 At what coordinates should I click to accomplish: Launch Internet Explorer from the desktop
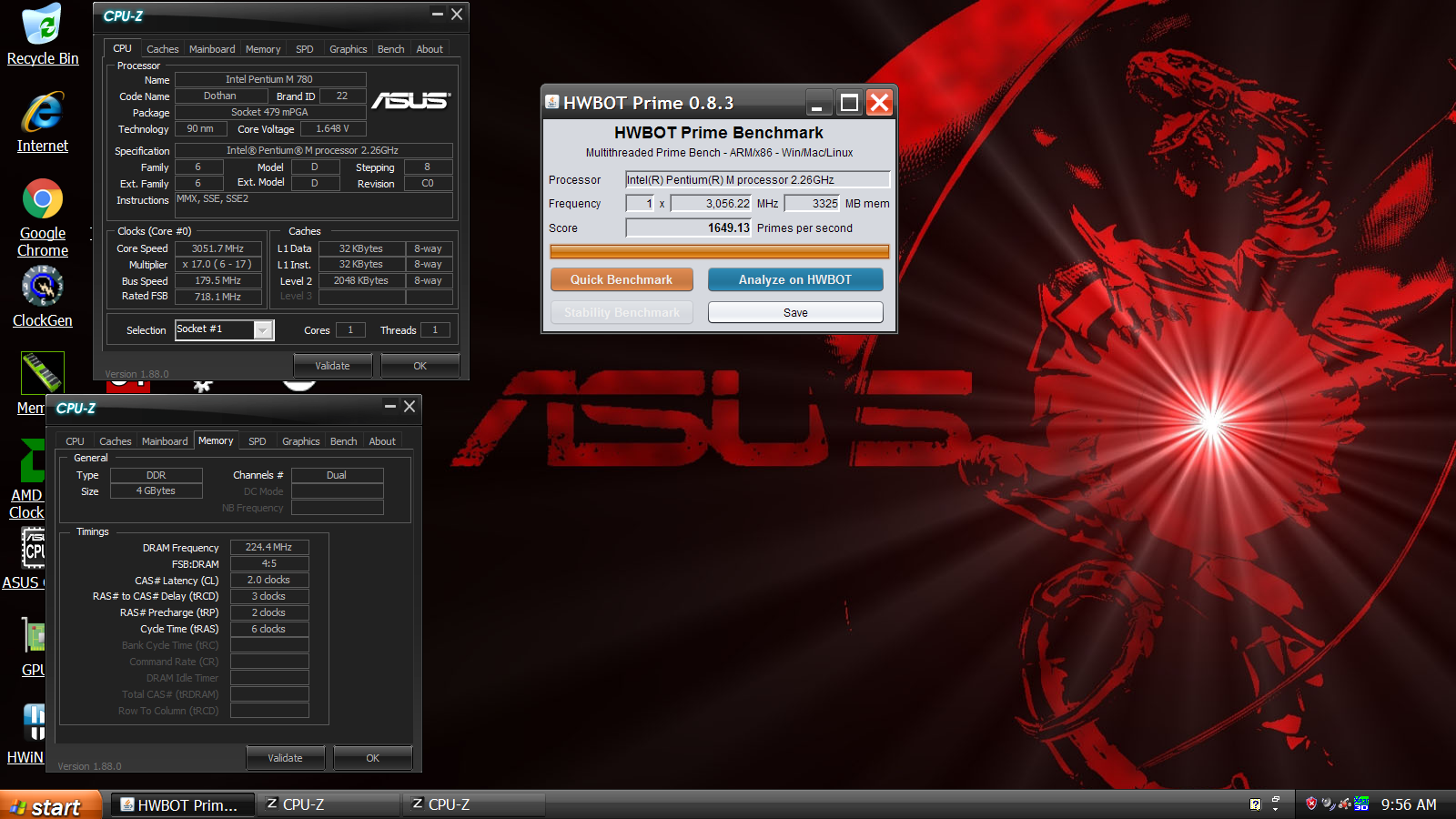point(42,122)
